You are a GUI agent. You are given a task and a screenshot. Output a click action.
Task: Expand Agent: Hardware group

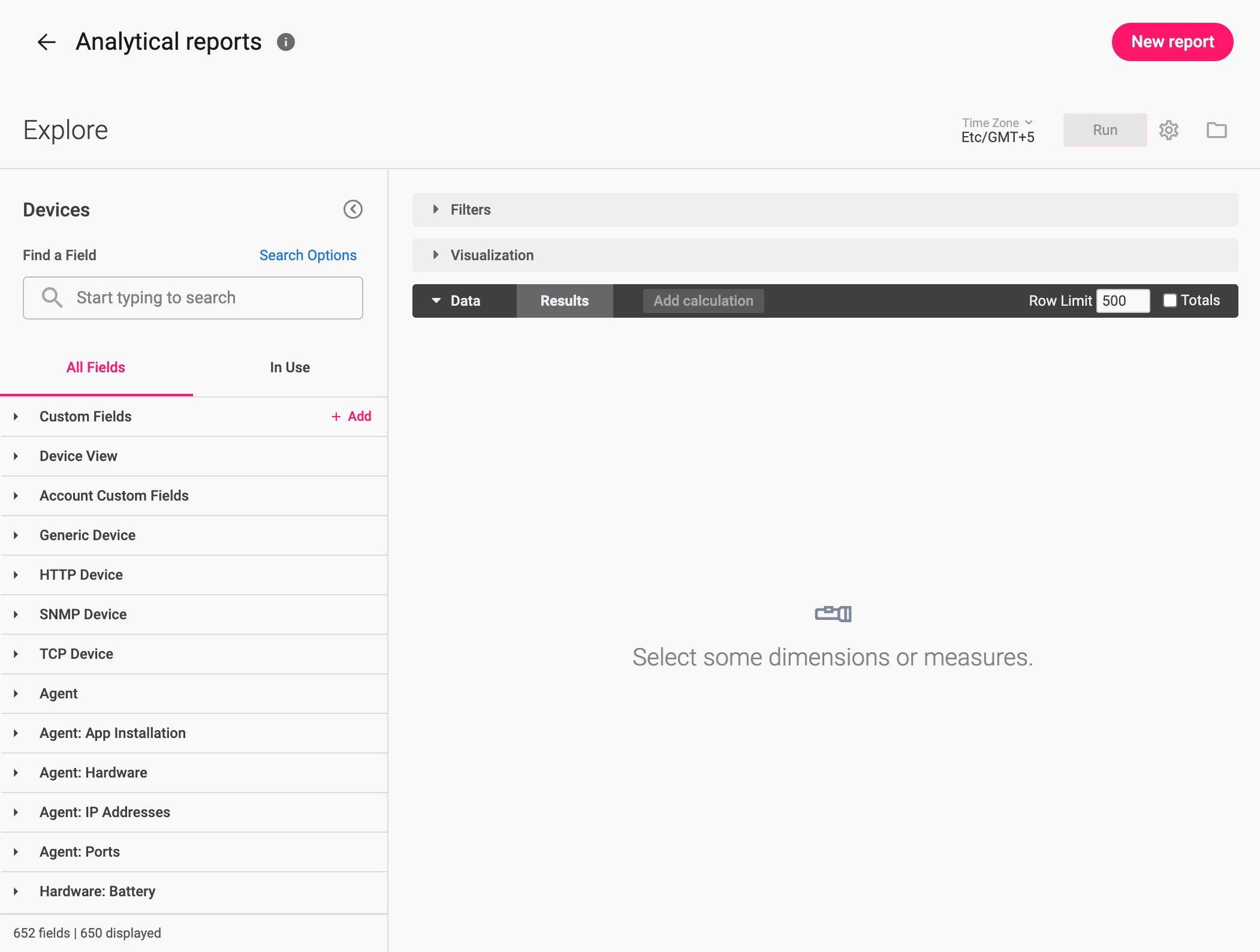click(x=194, y=773)
